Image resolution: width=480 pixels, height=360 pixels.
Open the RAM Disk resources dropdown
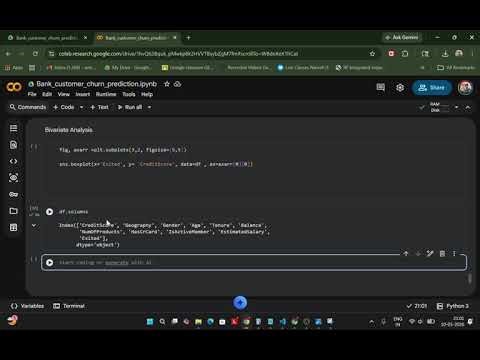(x=456, y=107)
